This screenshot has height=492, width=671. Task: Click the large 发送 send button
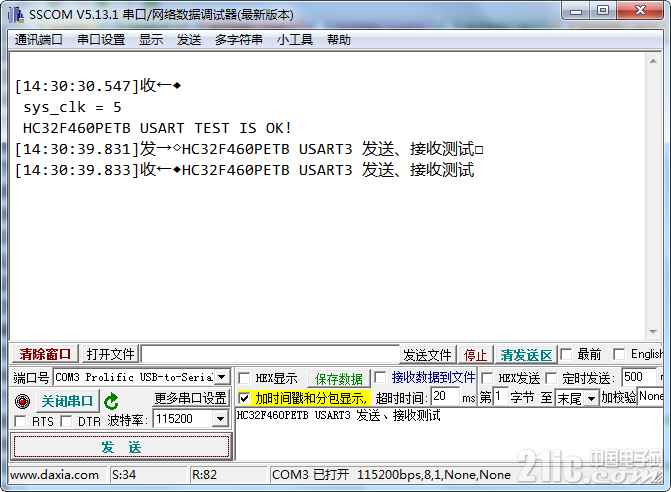[x=122, y=447]
